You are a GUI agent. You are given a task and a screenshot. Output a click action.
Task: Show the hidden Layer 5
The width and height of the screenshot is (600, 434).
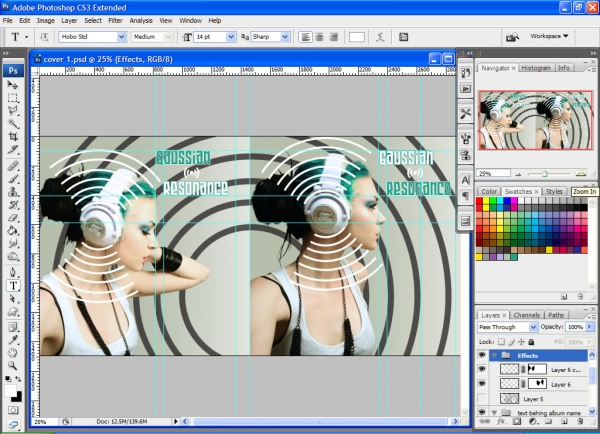[482, 398]
